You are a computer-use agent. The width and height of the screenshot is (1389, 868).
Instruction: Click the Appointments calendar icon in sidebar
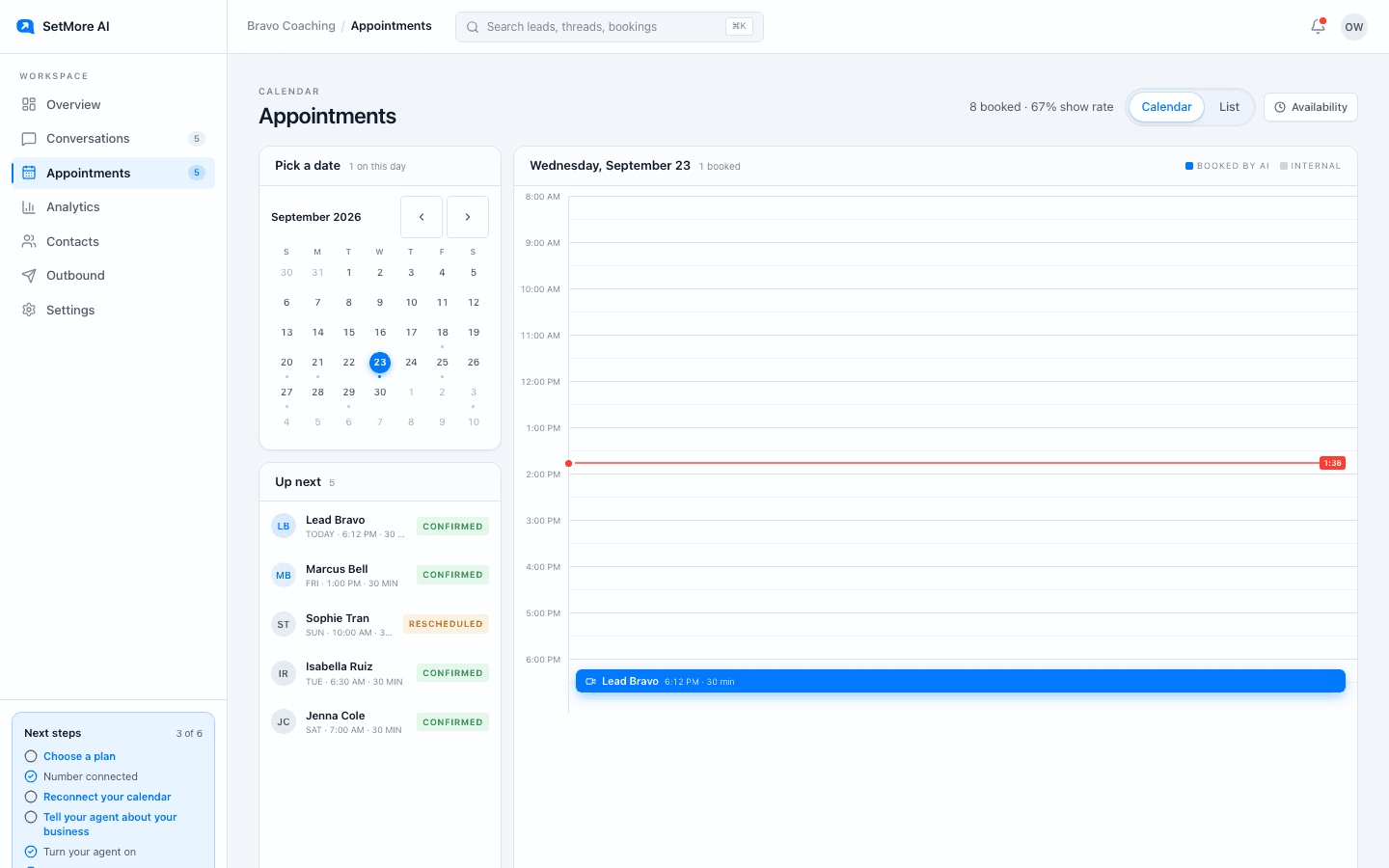29,173
